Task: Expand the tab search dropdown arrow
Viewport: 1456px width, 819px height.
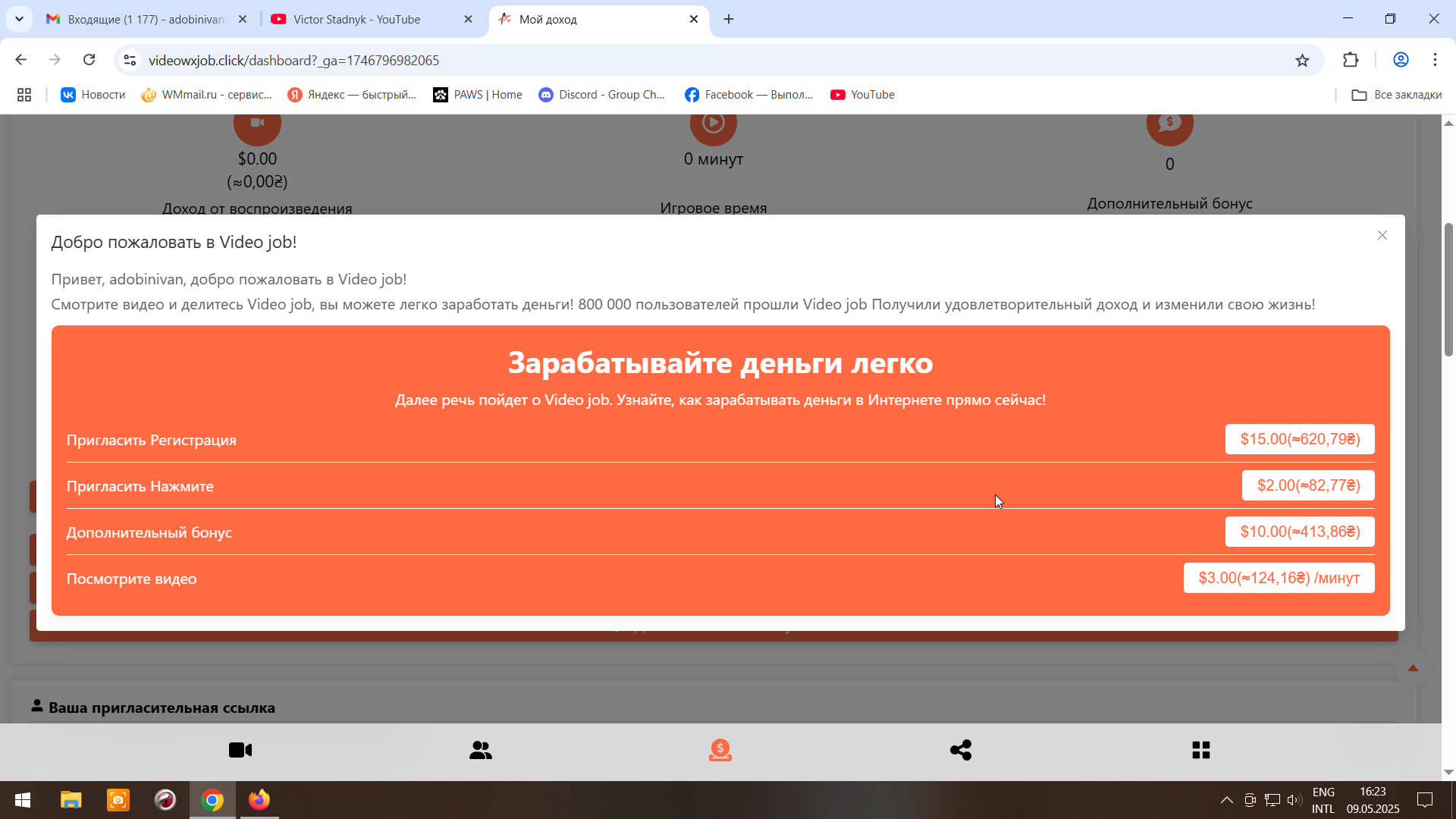Action: click(x=19, y=19)
